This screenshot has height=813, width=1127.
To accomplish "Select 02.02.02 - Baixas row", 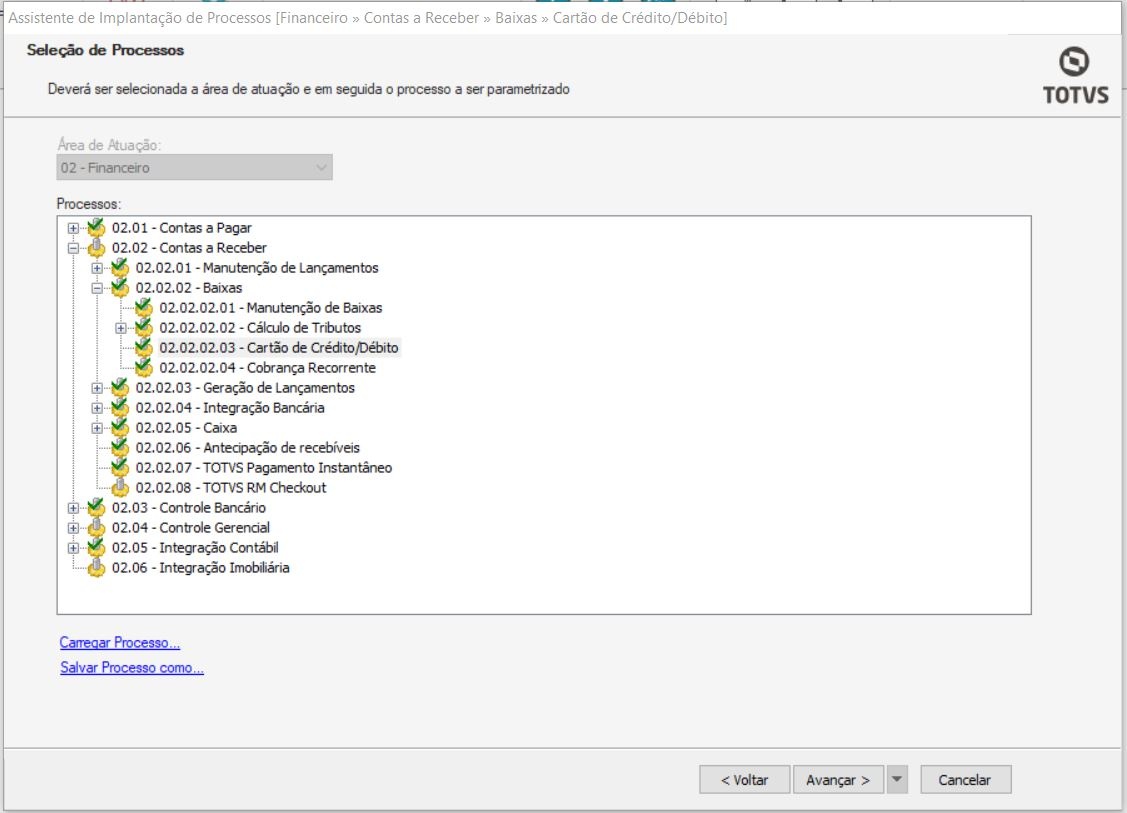I will [189, 288].
